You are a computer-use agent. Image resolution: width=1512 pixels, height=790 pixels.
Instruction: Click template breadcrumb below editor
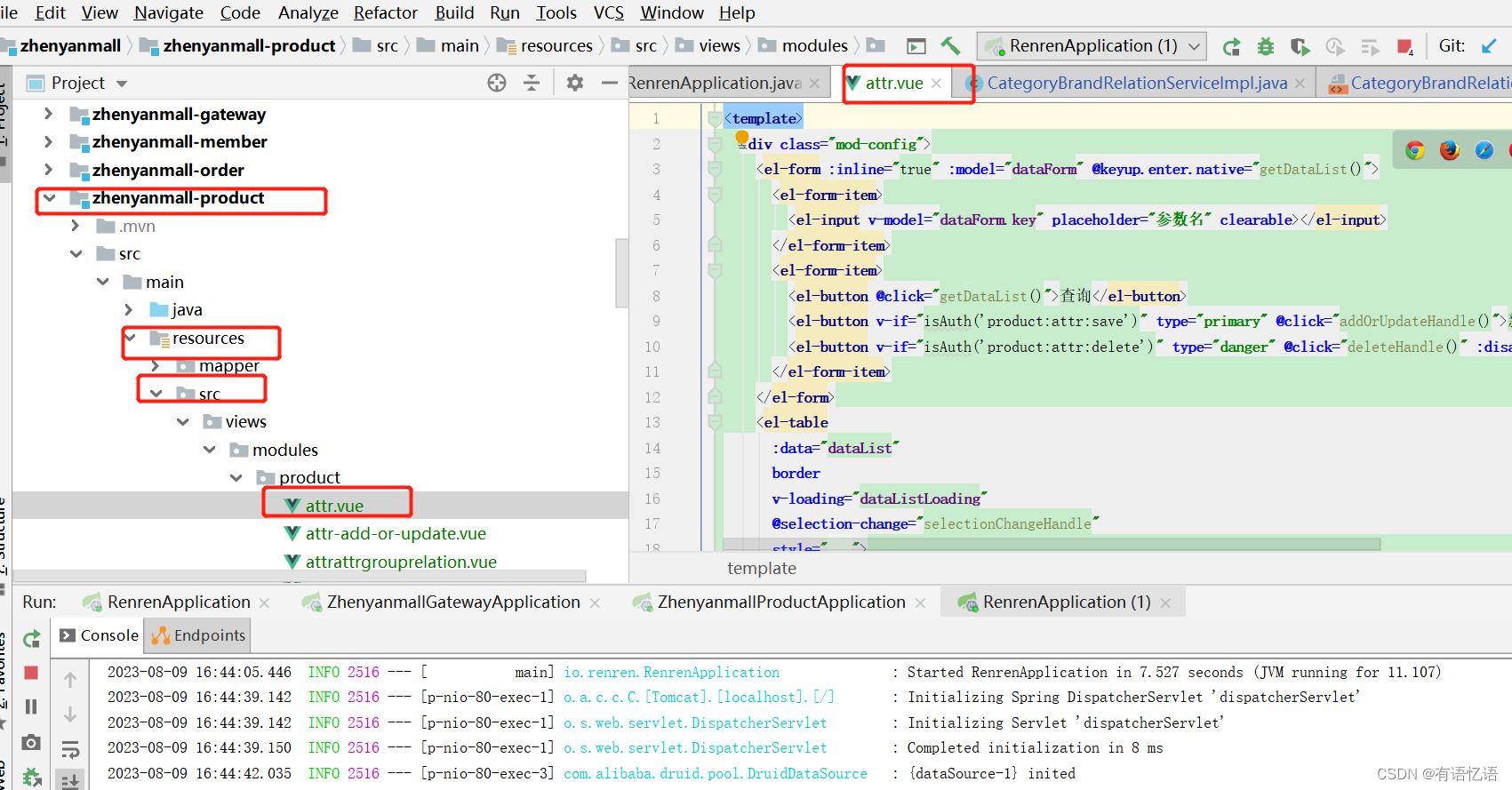(762, 568)
